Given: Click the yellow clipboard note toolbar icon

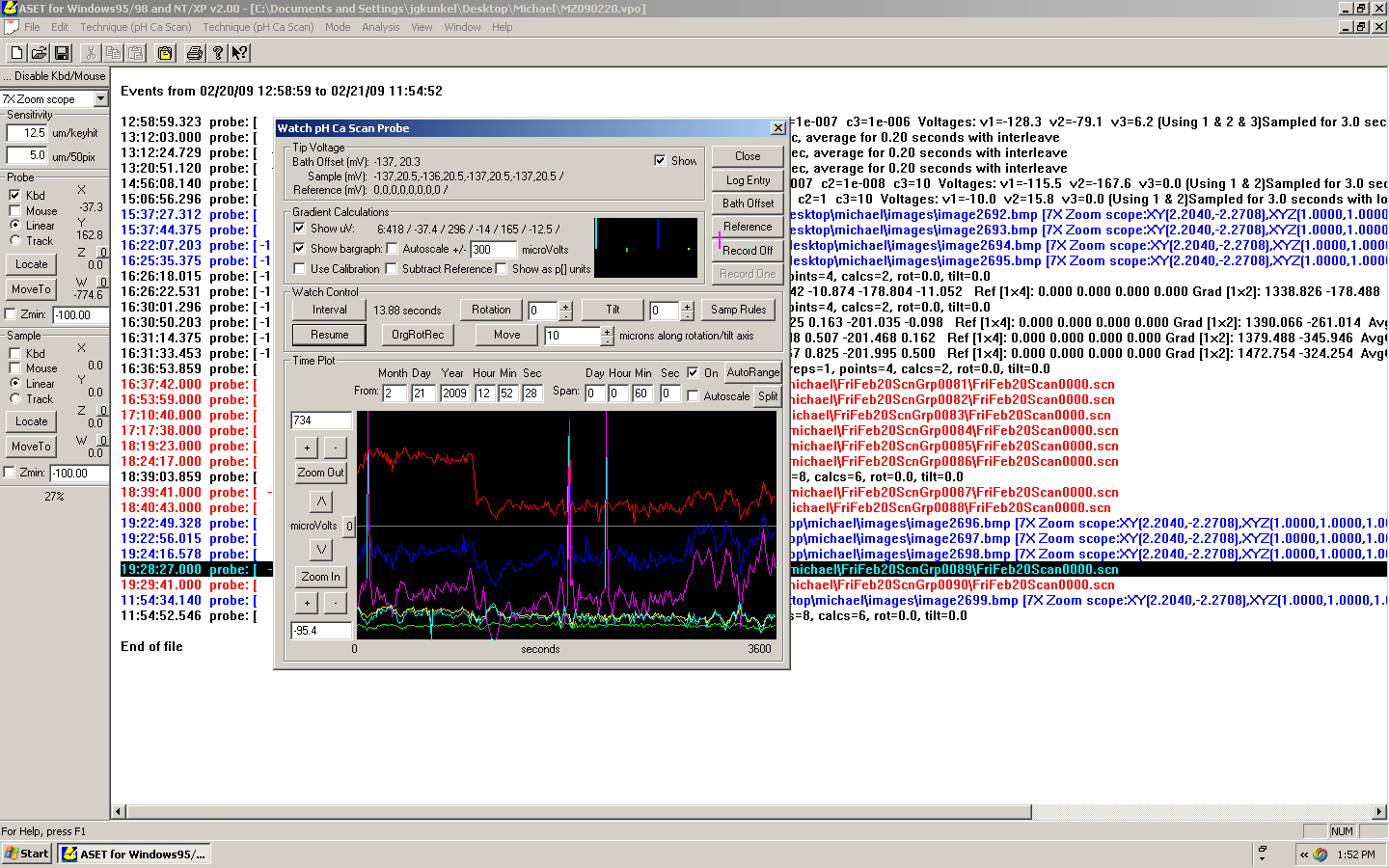Looking at the screenshot, I should pos(165,53).
